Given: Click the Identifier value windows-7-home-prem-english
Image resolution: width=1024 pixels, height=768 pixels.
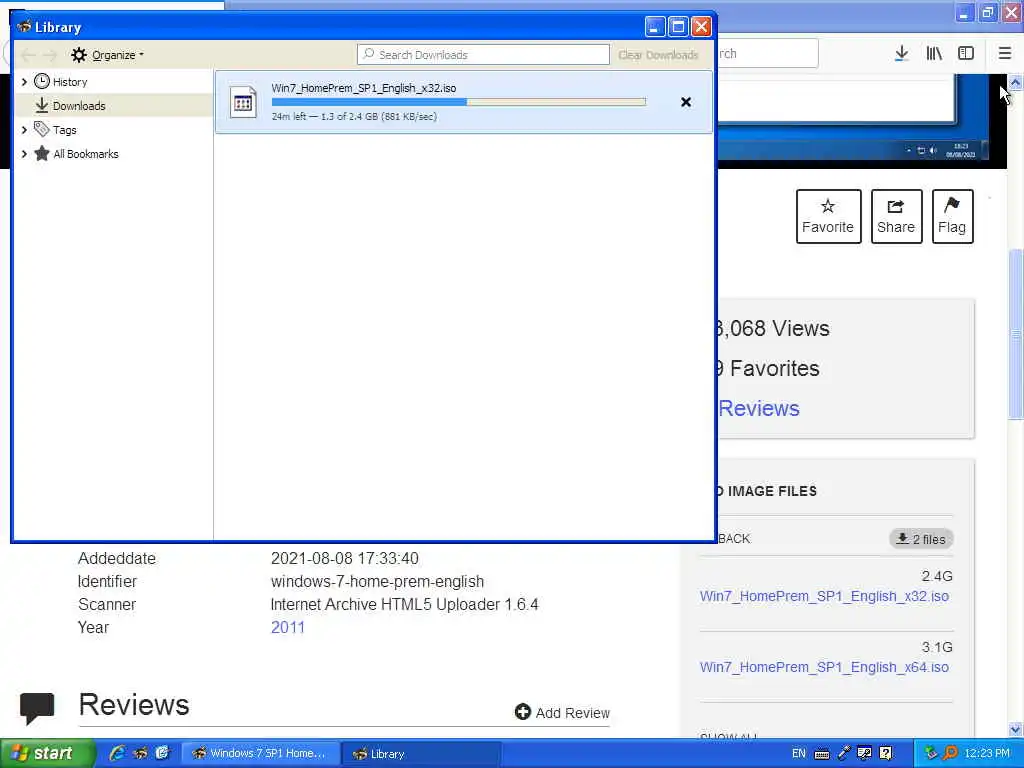Looking at the screenshot, I should pyautogui.click(x=377, y=581).
